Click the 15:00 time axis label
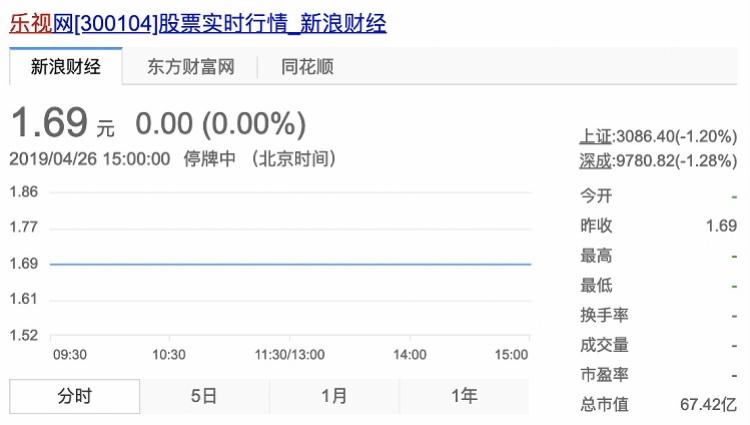The height and width of the screenshot is (425, 750). pos(511,355)
